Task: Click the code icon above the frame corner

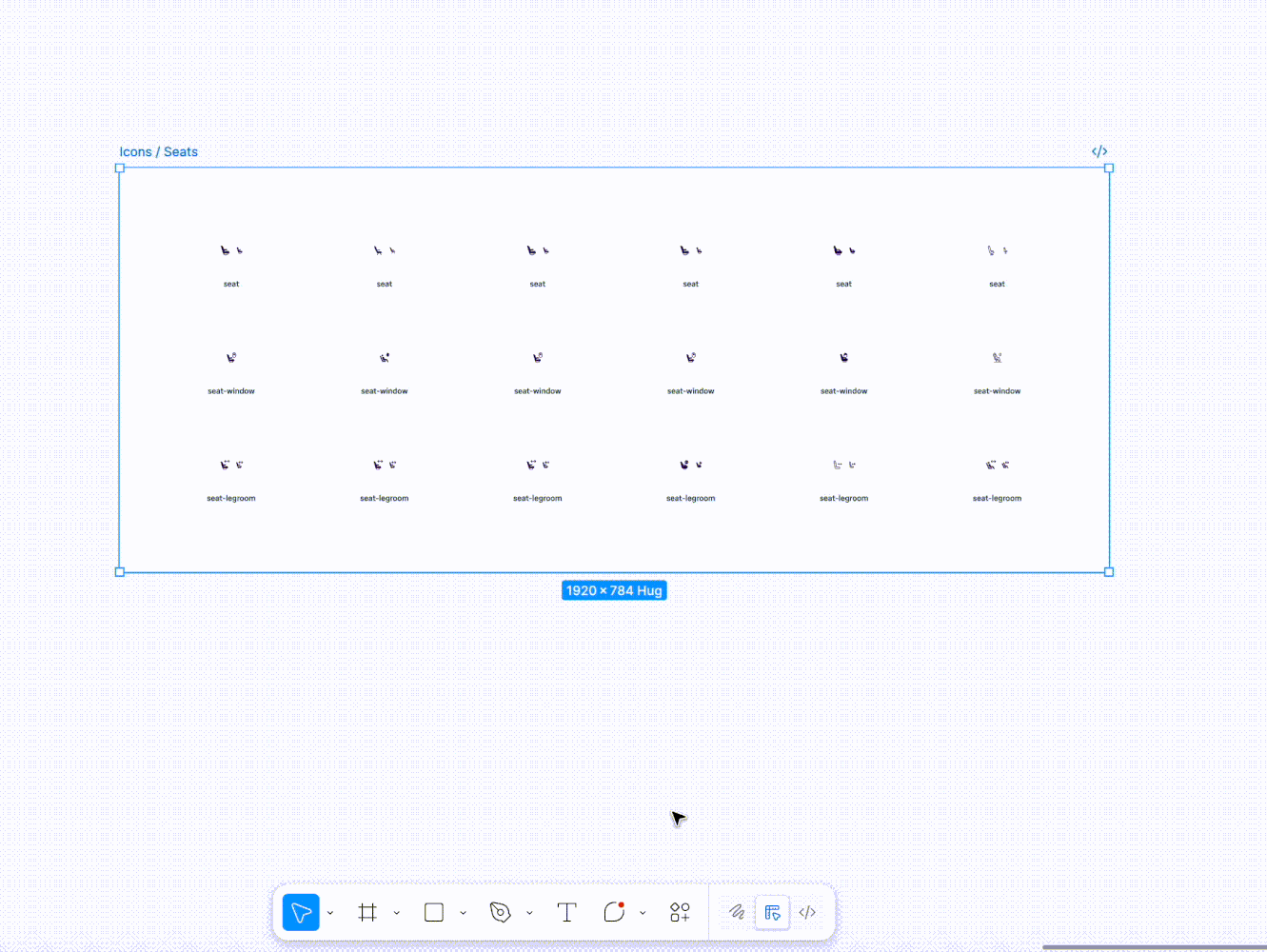Action: 1099,151
